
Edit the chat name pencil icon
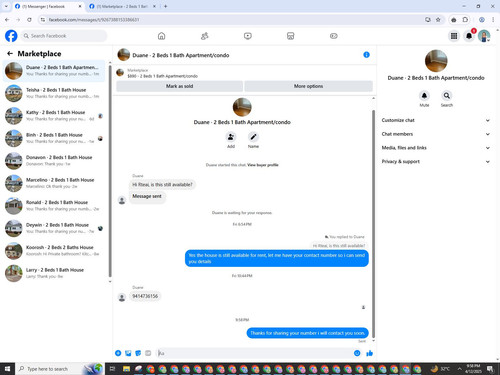tap(253, 137)
